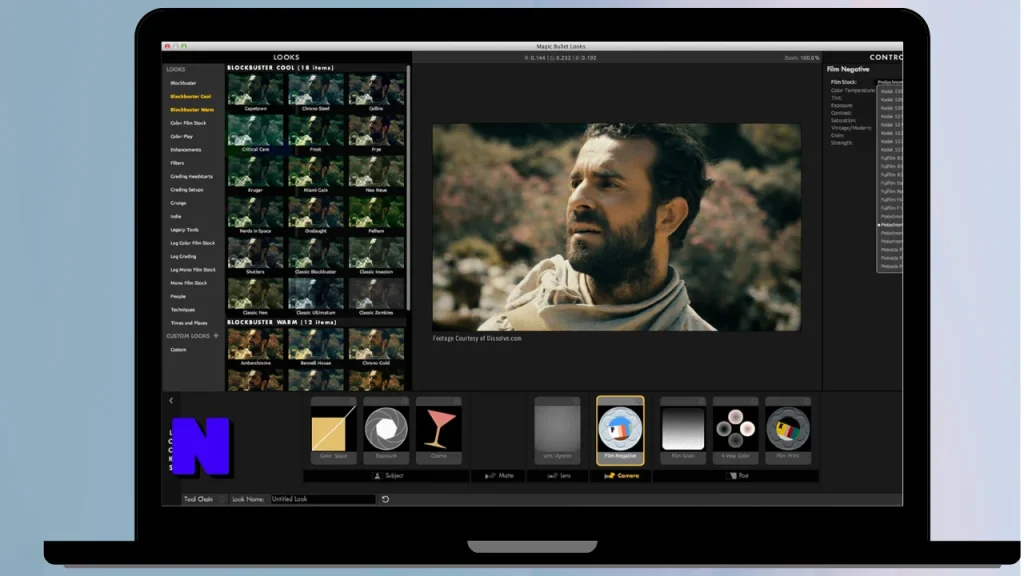Open the Enhancements category
The width and height of the screenshot is (1024, 576).
[x=185, y=150]
